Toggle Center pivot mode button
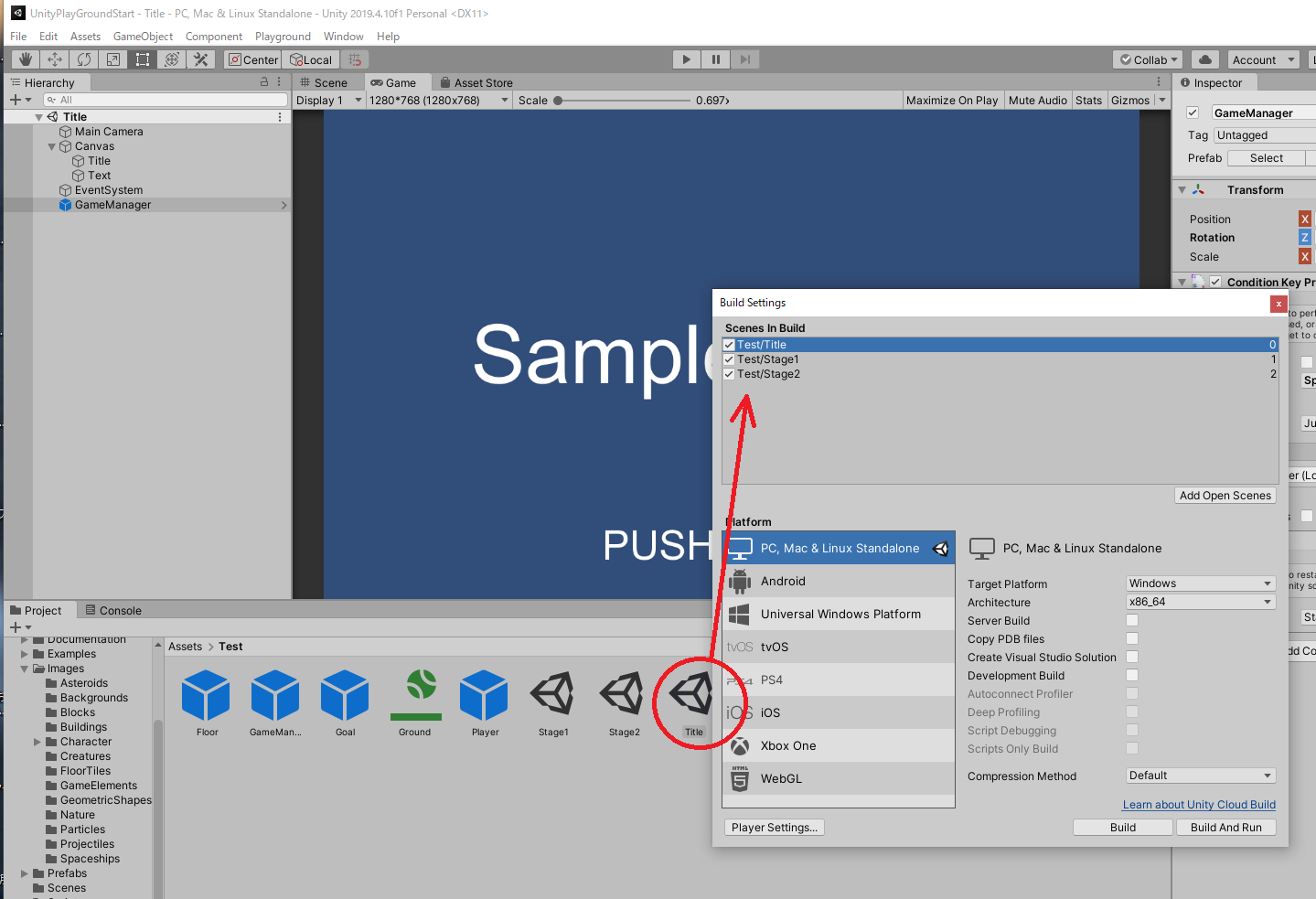 [252, 59]
